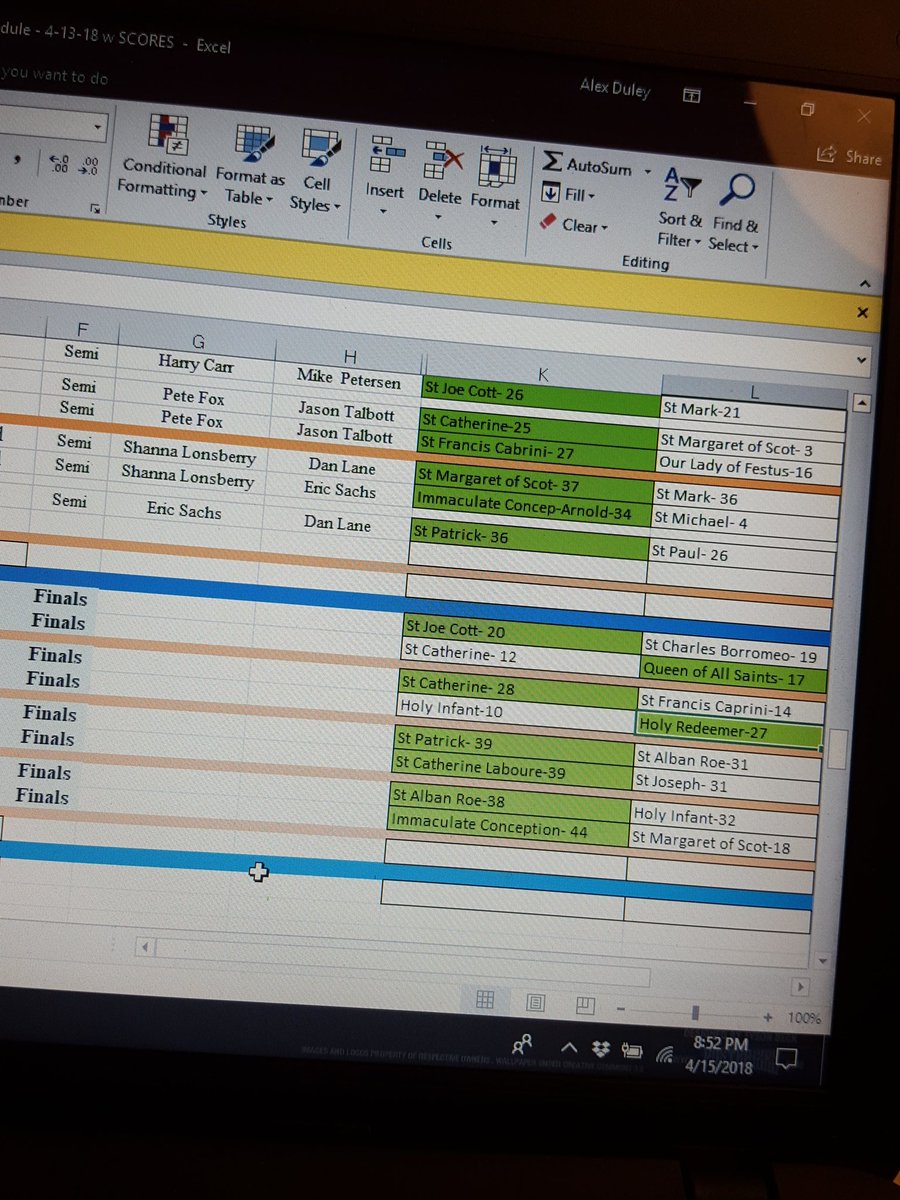Select the column G header
900x1200 pixels.
pyautogui.click(x=198, y=342)
